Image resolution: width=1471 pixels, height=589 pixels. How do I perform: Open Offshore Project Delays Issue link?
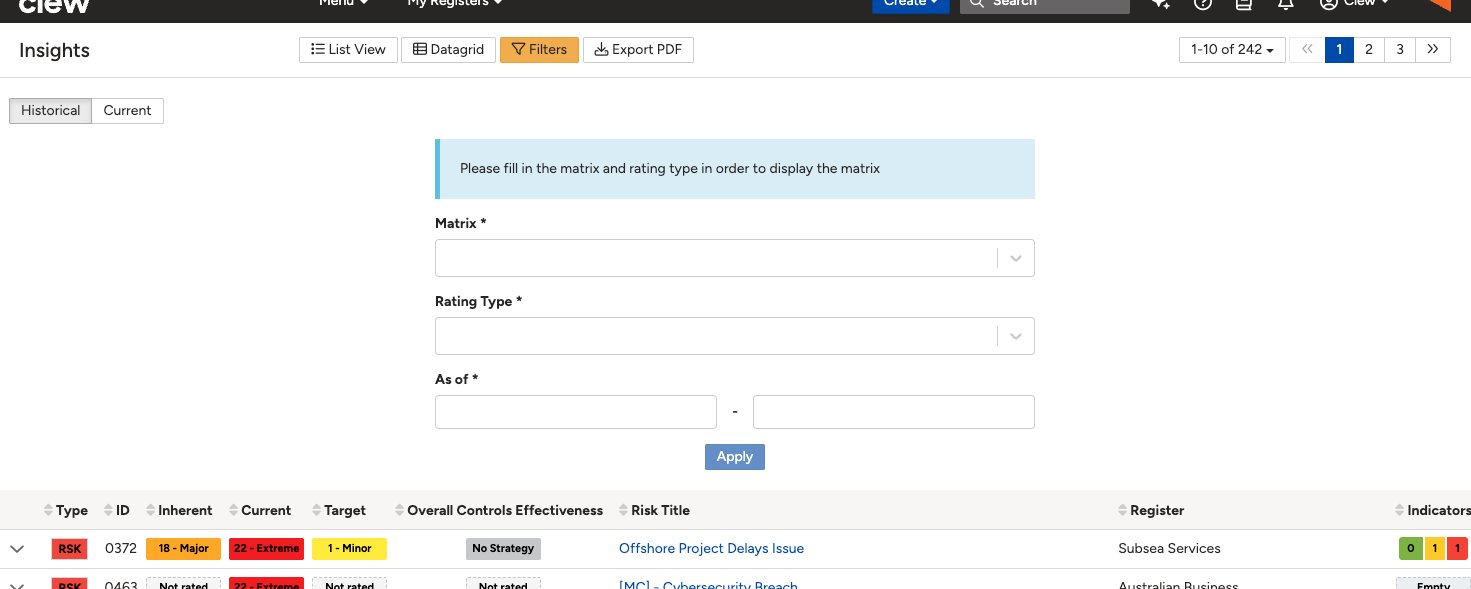coord(711,548)
